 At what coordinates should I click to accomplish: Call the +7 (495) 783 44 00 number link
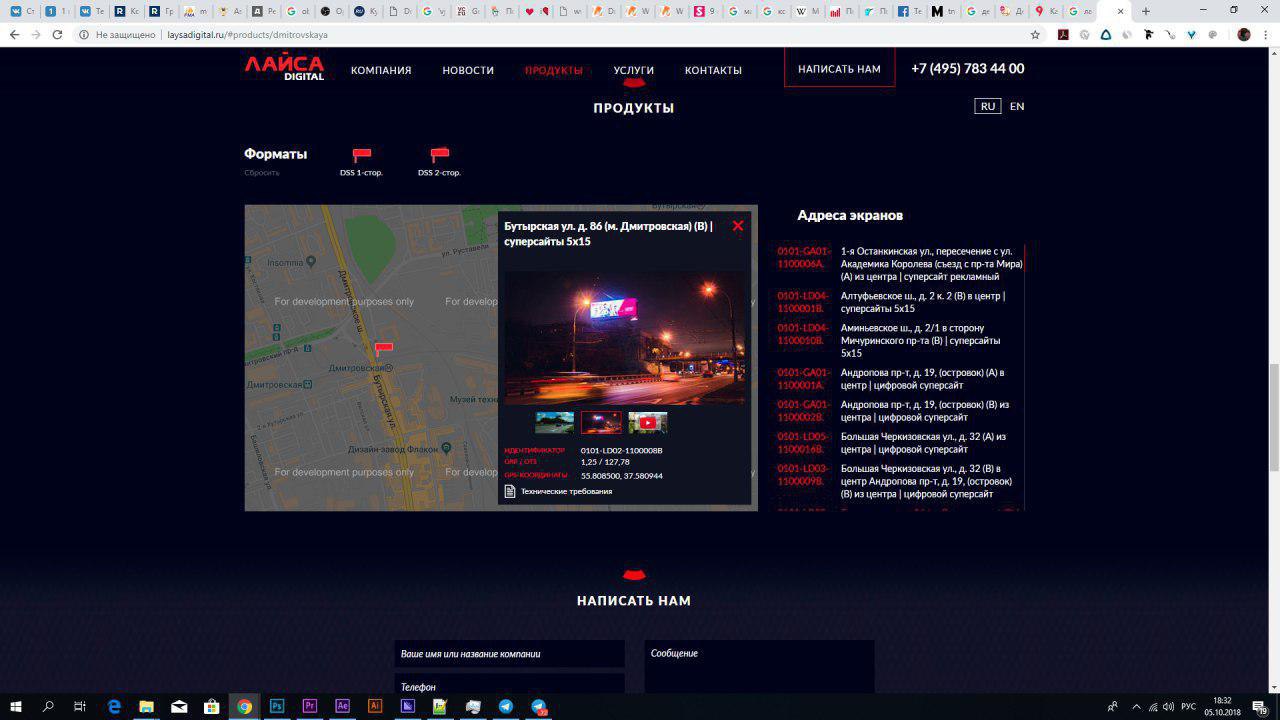click(x=968, y=69)
